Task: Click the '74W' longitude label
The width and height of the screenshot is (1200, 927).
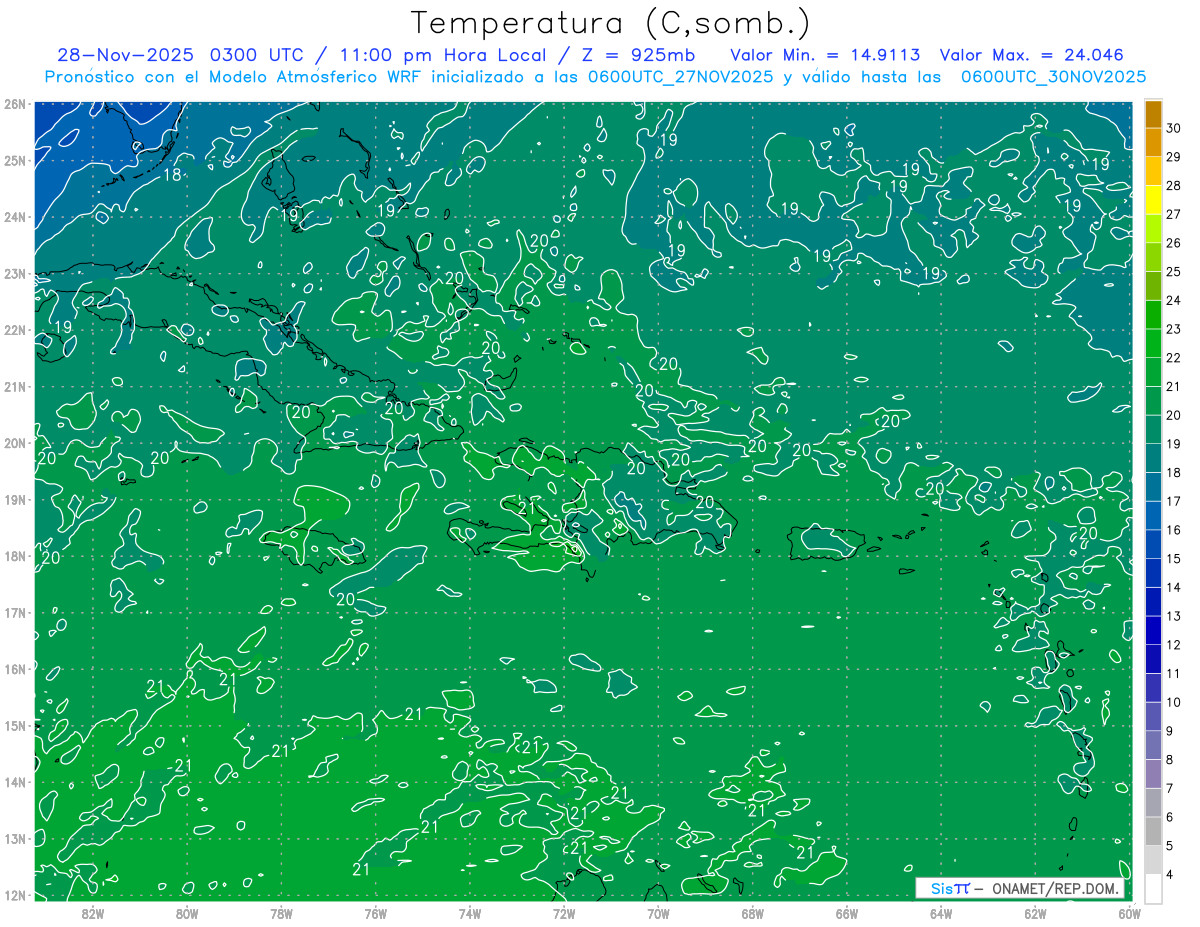Action: [470, 913]
